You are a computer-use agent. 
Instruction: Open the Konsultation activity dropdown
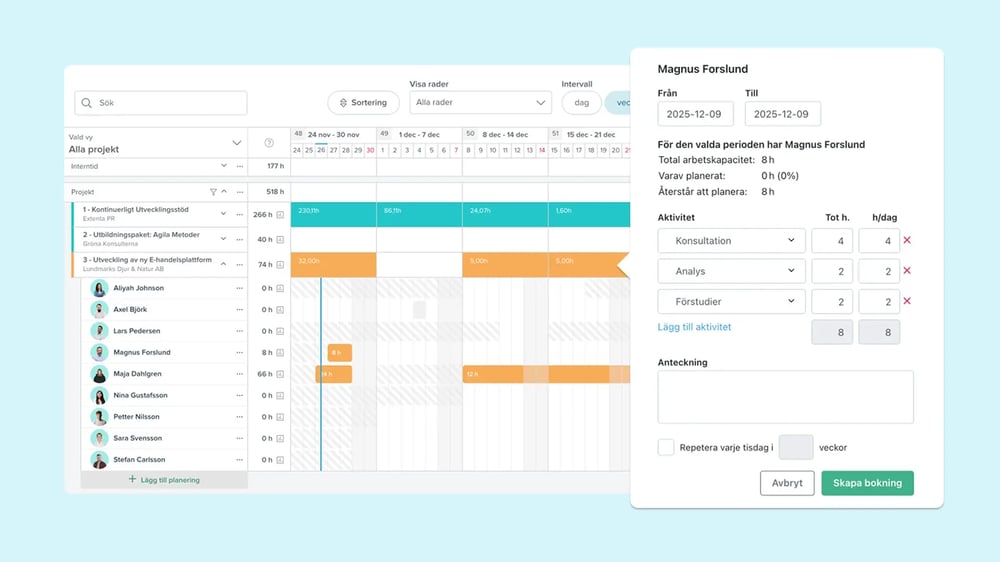(732, 241)
